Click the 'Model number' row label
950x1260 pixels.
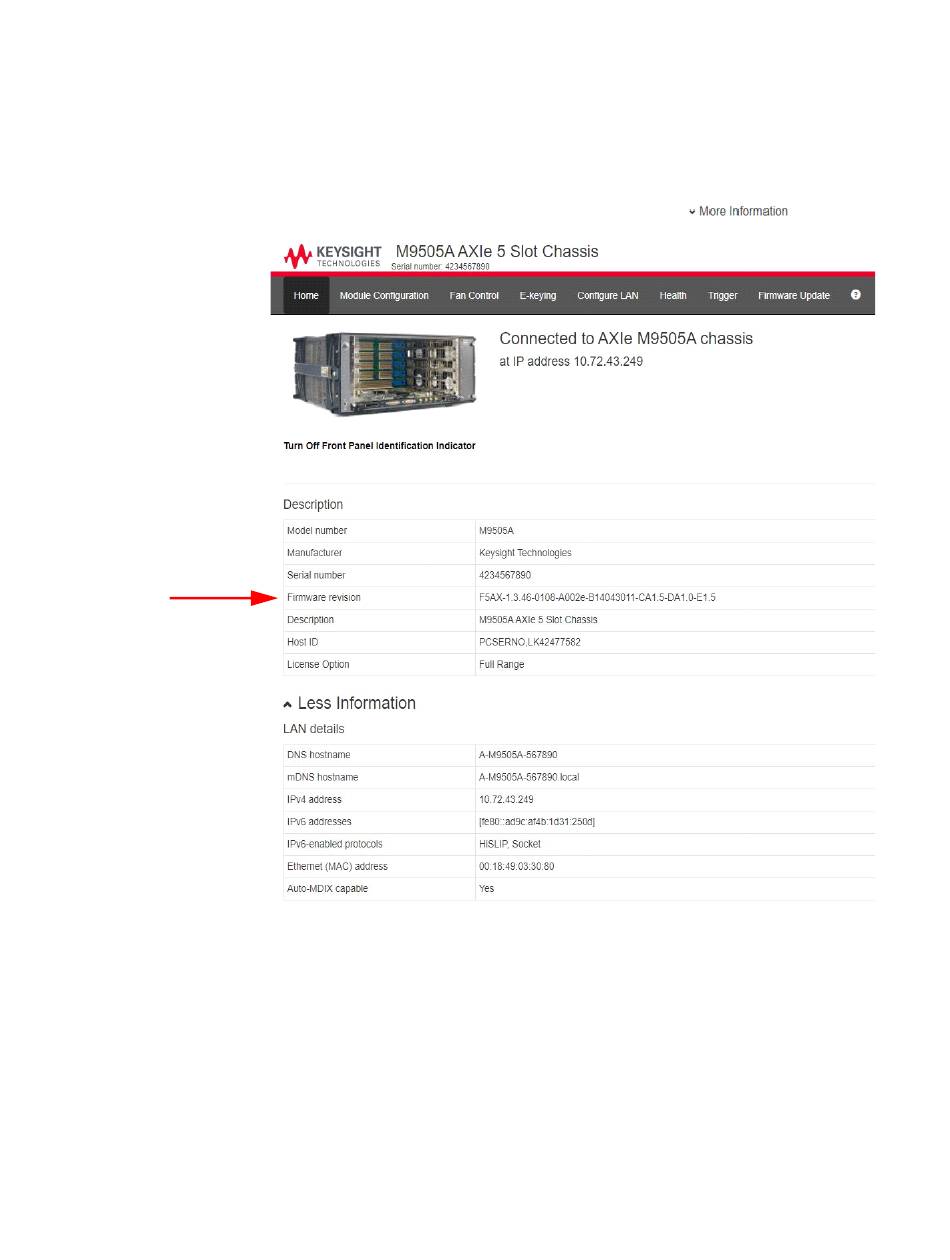[317, 531]
